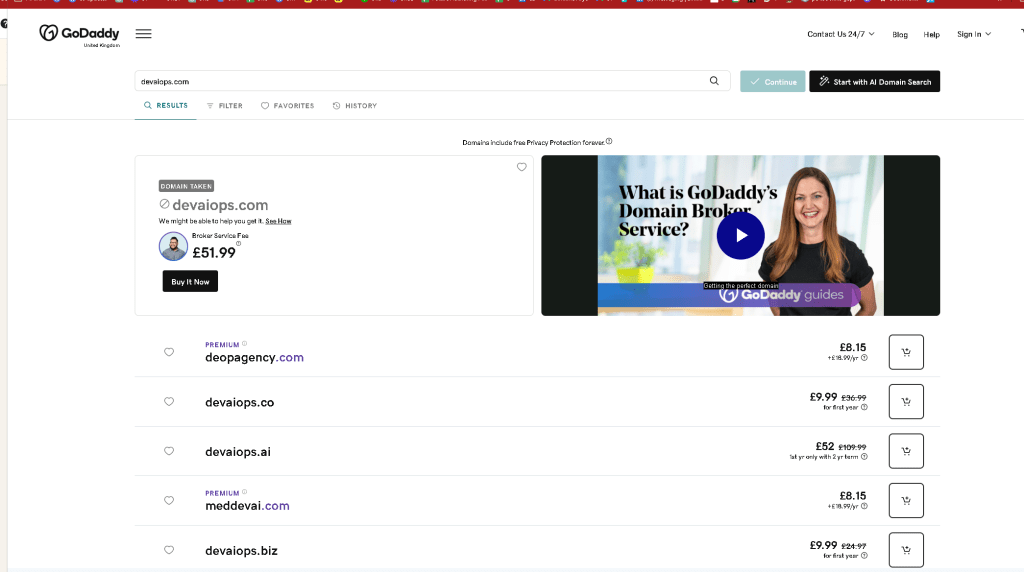Add devaiops.co to cart
Screen dimensions: 1024x572
tap(906, 402)
